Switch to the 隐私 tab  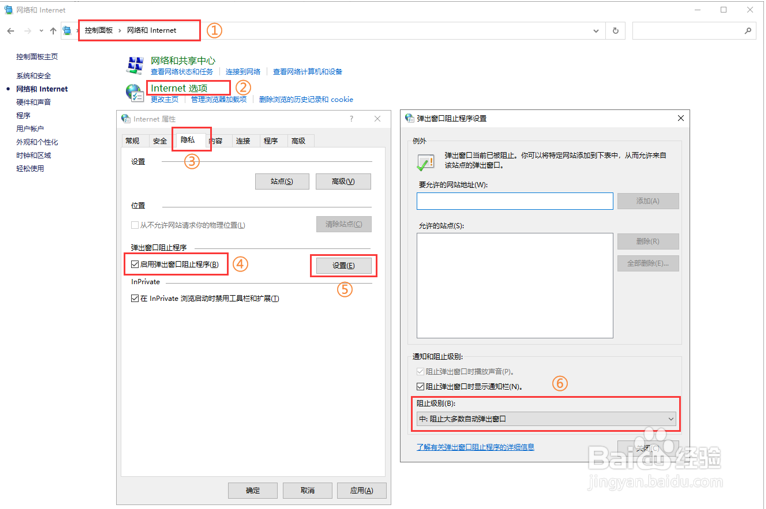point(188,140)
